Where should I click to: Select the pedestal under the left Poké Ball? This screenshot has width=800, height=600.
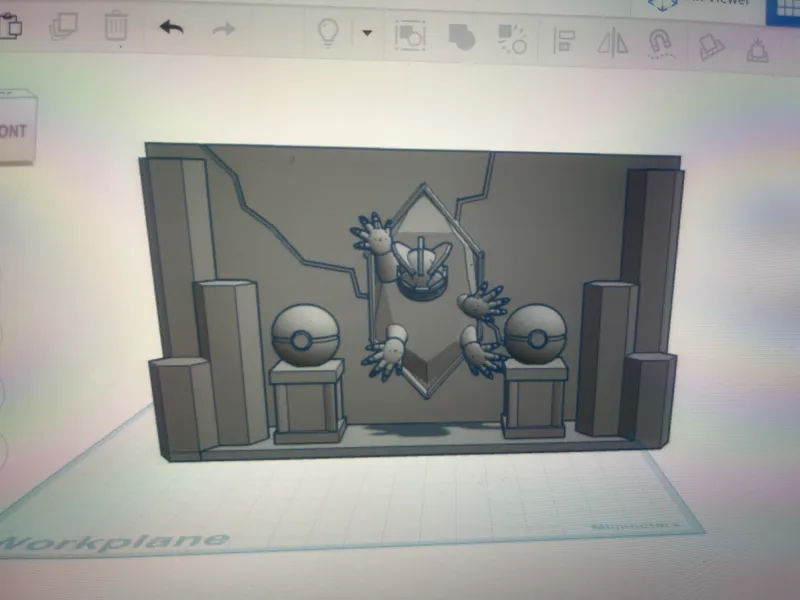click(307, 401)
